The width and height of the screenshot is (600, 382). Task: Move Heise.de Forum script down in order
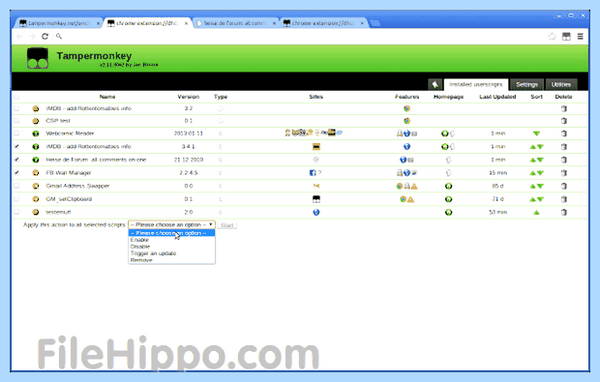pos(540,160)
